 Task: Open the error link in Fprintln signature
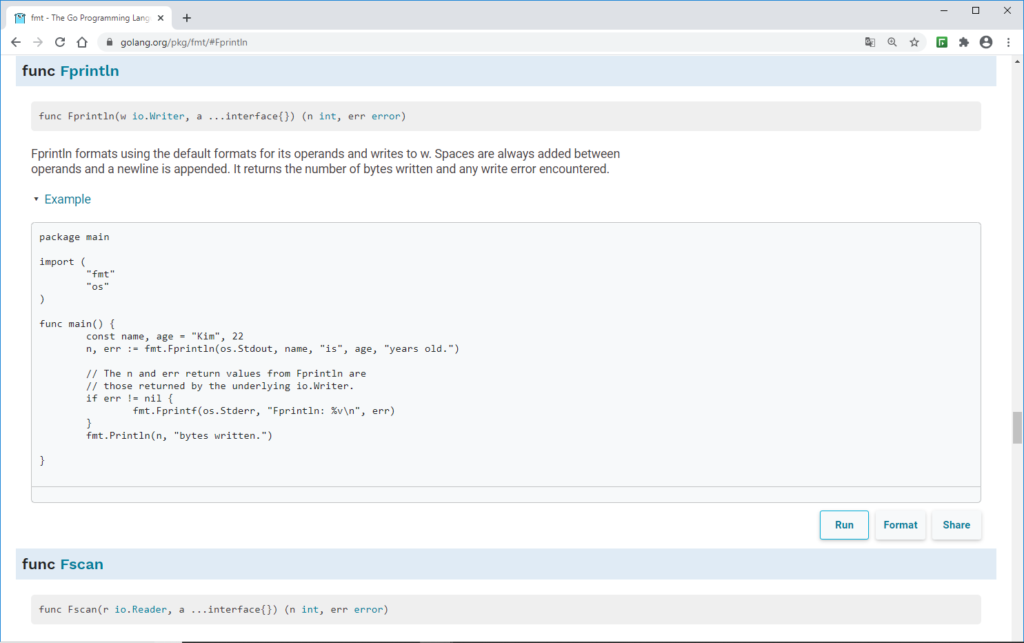click(386, 116)
